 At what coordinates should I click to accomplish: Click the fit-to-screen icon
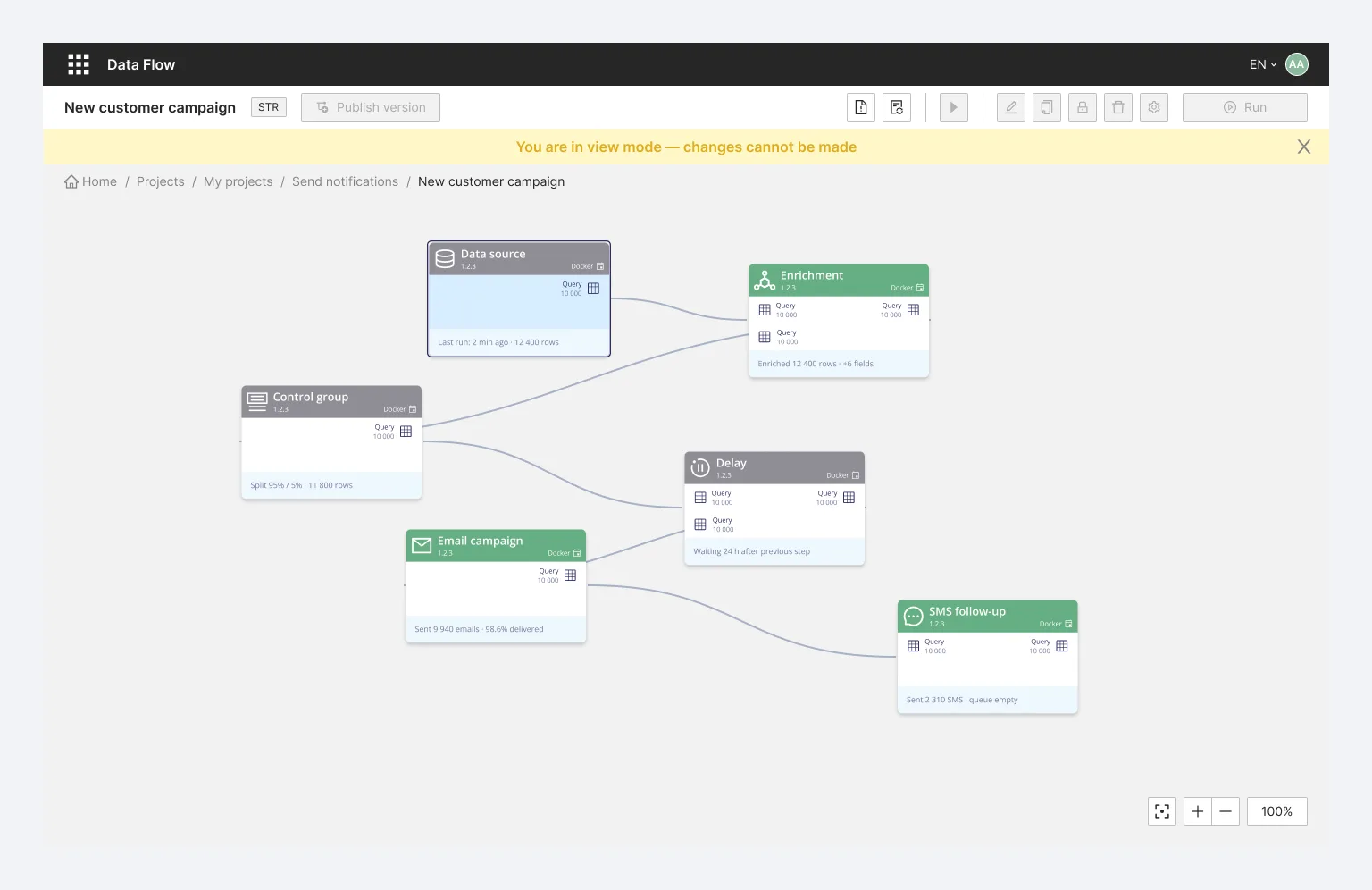[1162, 811]
